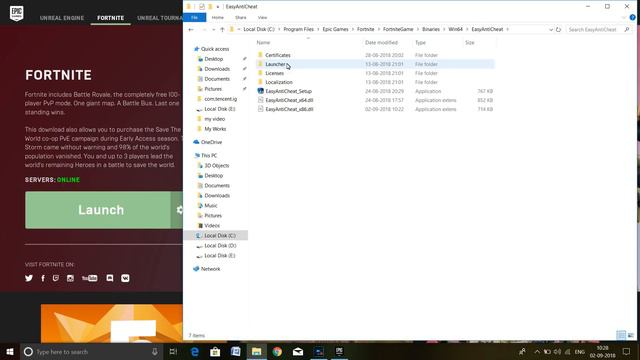This screenshot has height=360, width=640.
Task: Switch to large icons view layout
Action: tap(631, 335)
